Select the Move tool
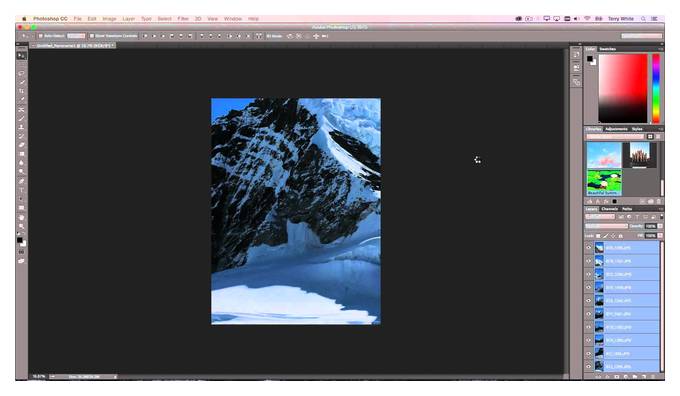Screen dimensions: 680x396 click(x=21, y=56)
